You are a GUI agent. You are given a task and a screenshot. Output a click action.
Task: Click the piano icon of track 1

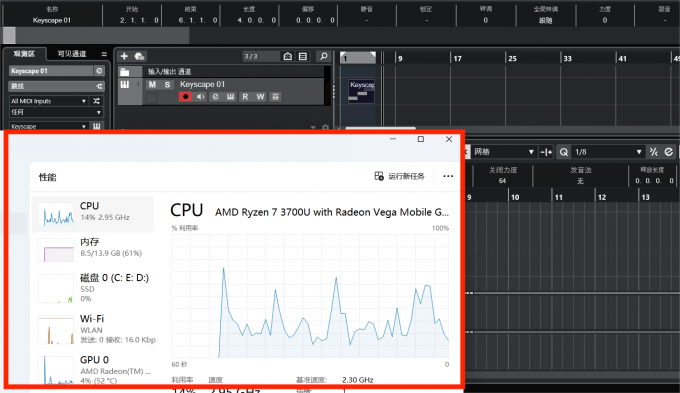(x=125, y=84)
